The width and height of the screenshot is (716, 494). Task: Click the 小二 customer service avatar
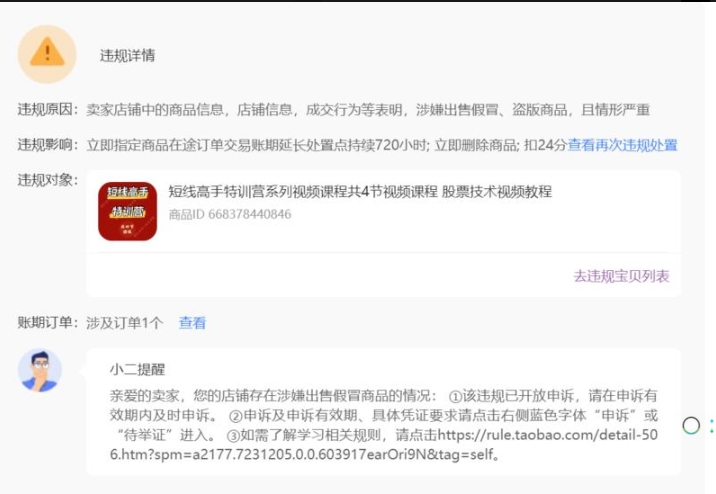click(40, 371)
